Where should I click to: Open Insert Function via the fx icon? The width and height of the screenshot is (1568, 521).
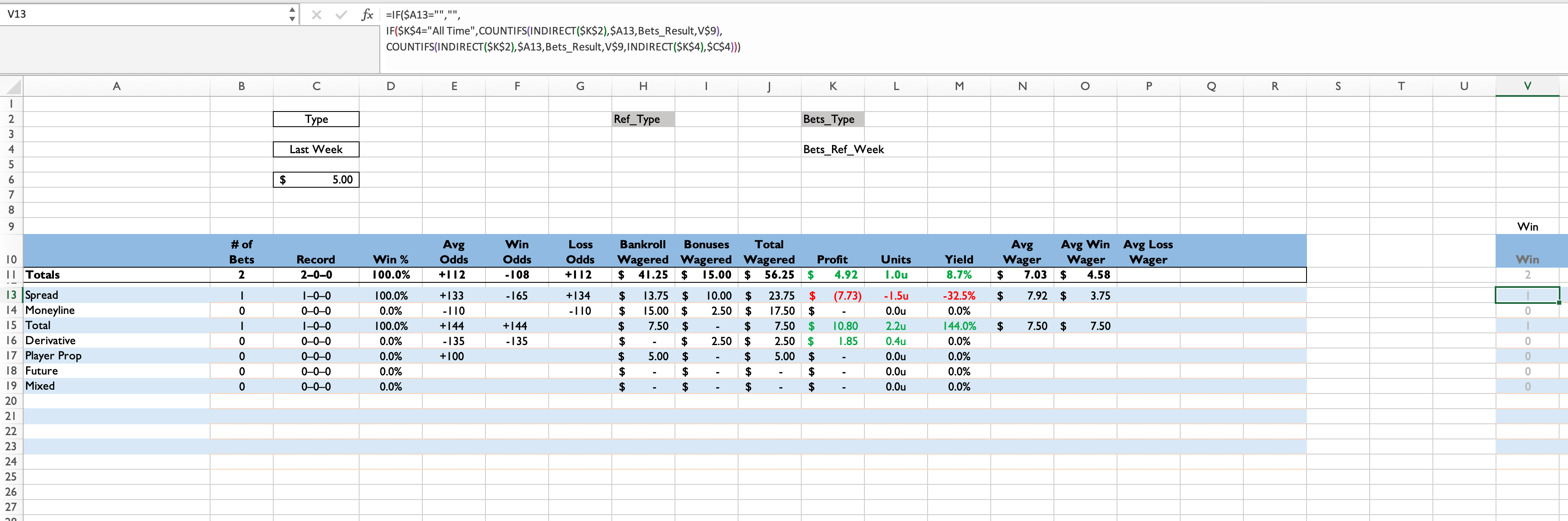point(366,15)
